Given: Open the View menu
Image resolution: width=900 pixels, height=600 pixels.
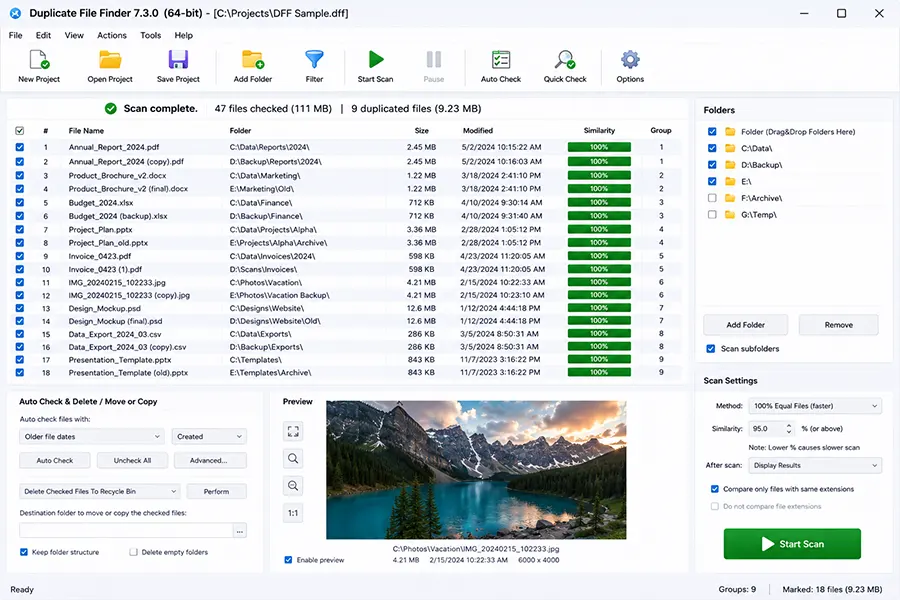Looking at the screenshot, I should tap(74, 35).
